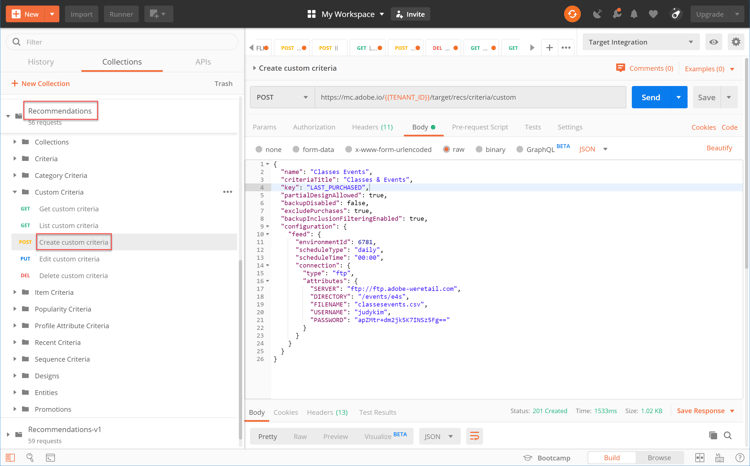Click the blue Send button

pos(651,97)
